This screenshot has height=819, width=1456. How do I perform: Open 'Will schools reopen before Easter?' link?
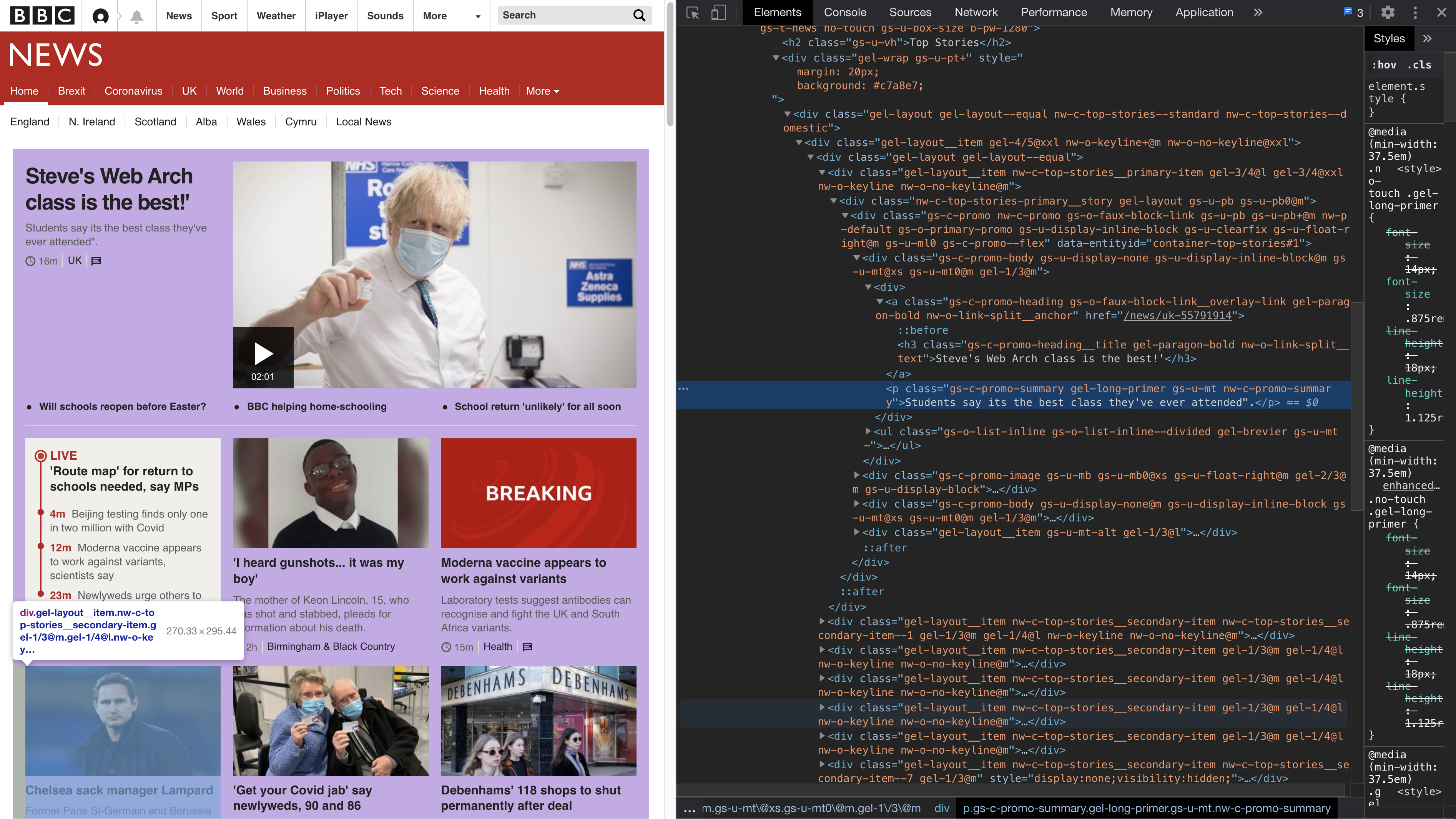click(123, 407)
